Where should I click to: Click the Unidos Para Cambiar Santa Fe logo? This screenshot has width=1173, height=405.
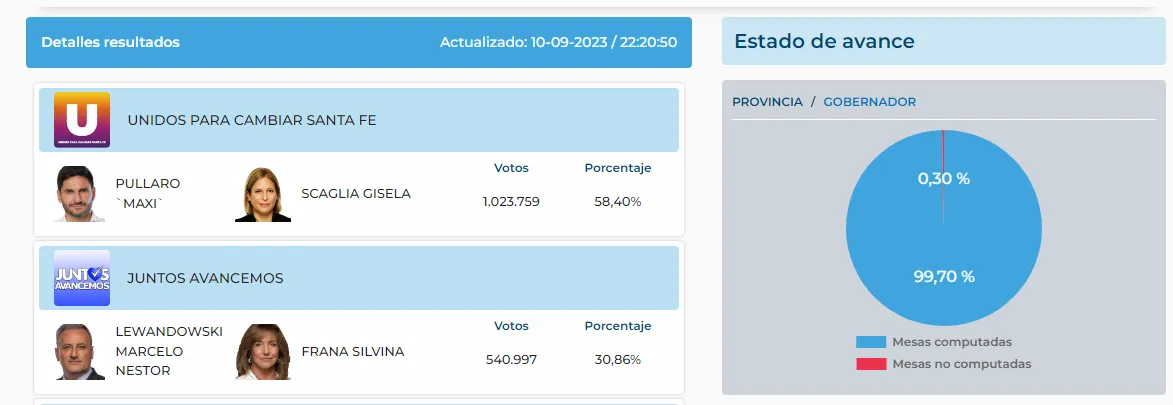click(82, 120)
